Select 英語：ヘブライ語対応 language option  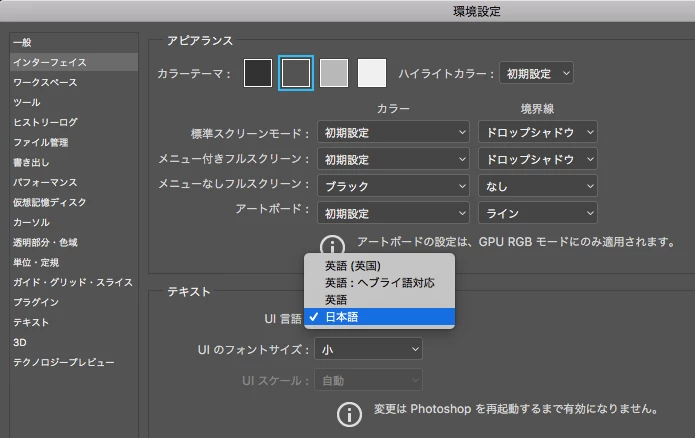click(x=379, y=283)
